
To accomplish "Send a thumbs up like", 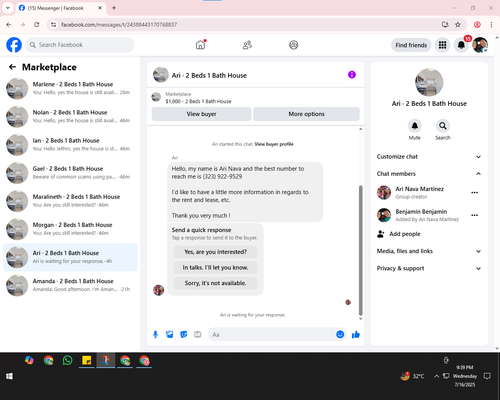I will coord(356,334).
